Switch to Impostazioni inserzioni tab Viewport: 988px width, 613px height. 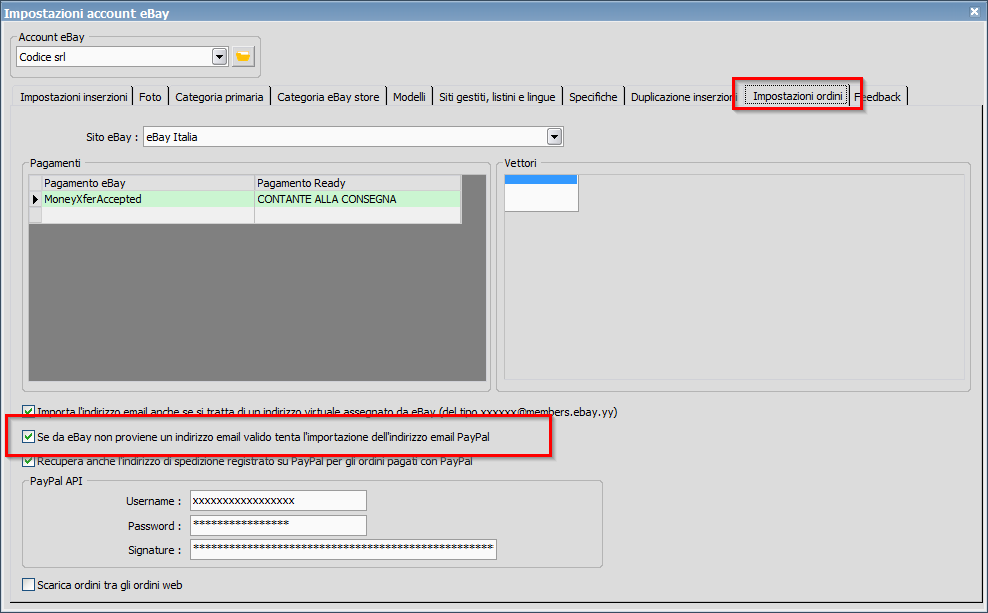pyautogui.click(x=74, y=97)
